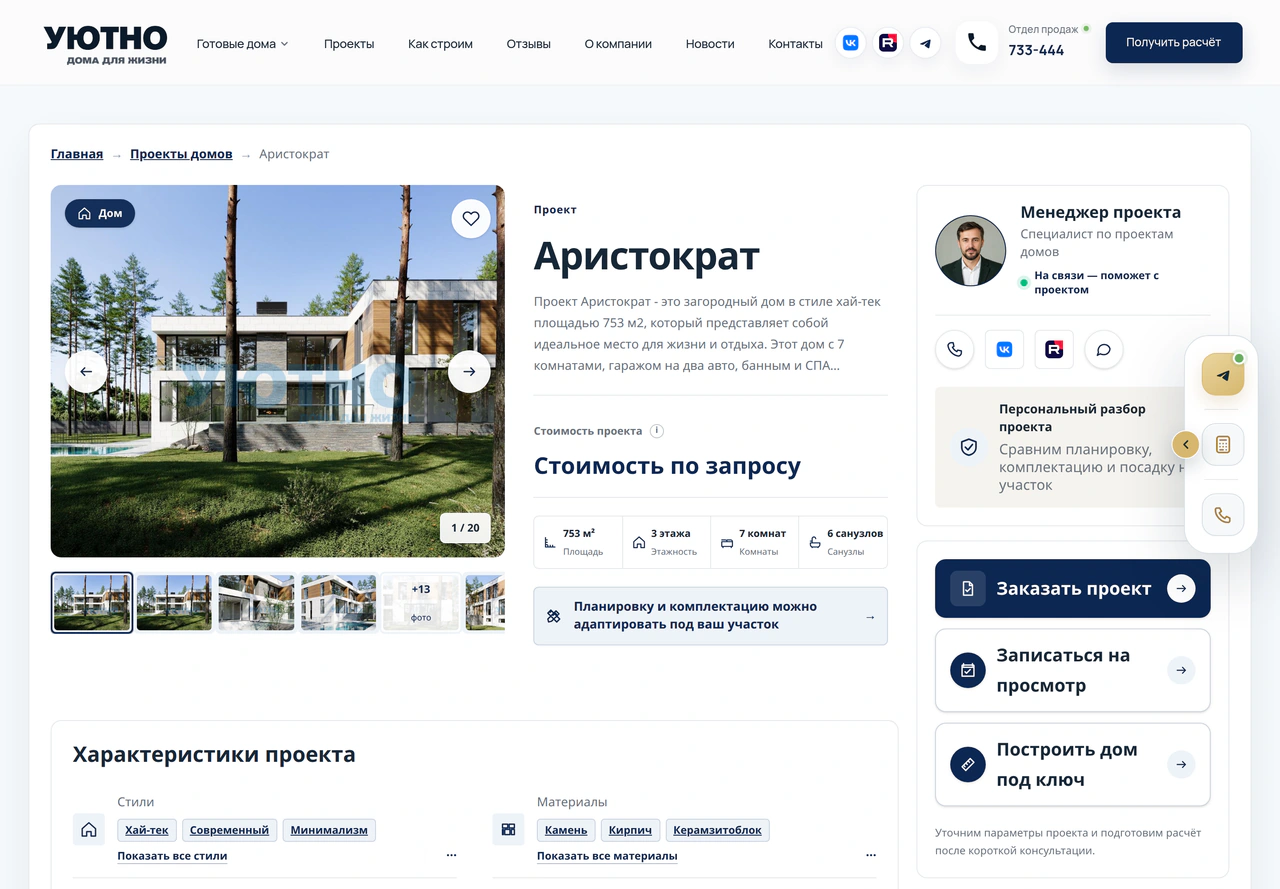
Task: Select the first gallery thumbnail
Action: [92, 602]
